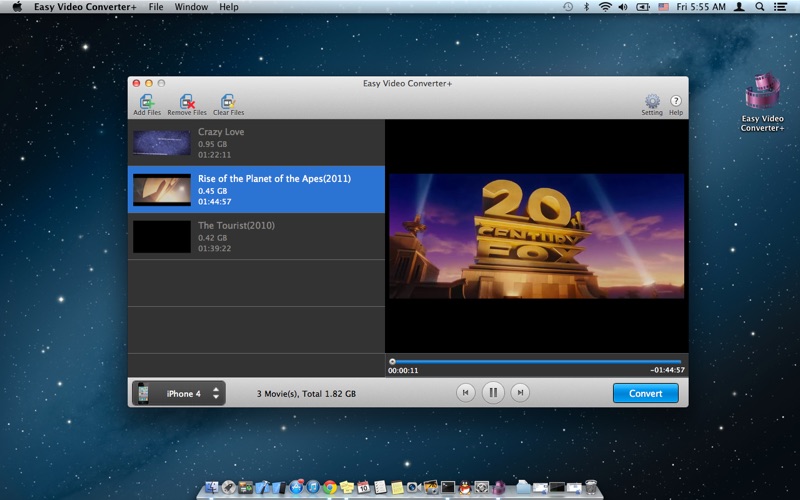Open the US flag input menu
The height and width of the screenshot is (500, 800).
(x=663, y=7)
